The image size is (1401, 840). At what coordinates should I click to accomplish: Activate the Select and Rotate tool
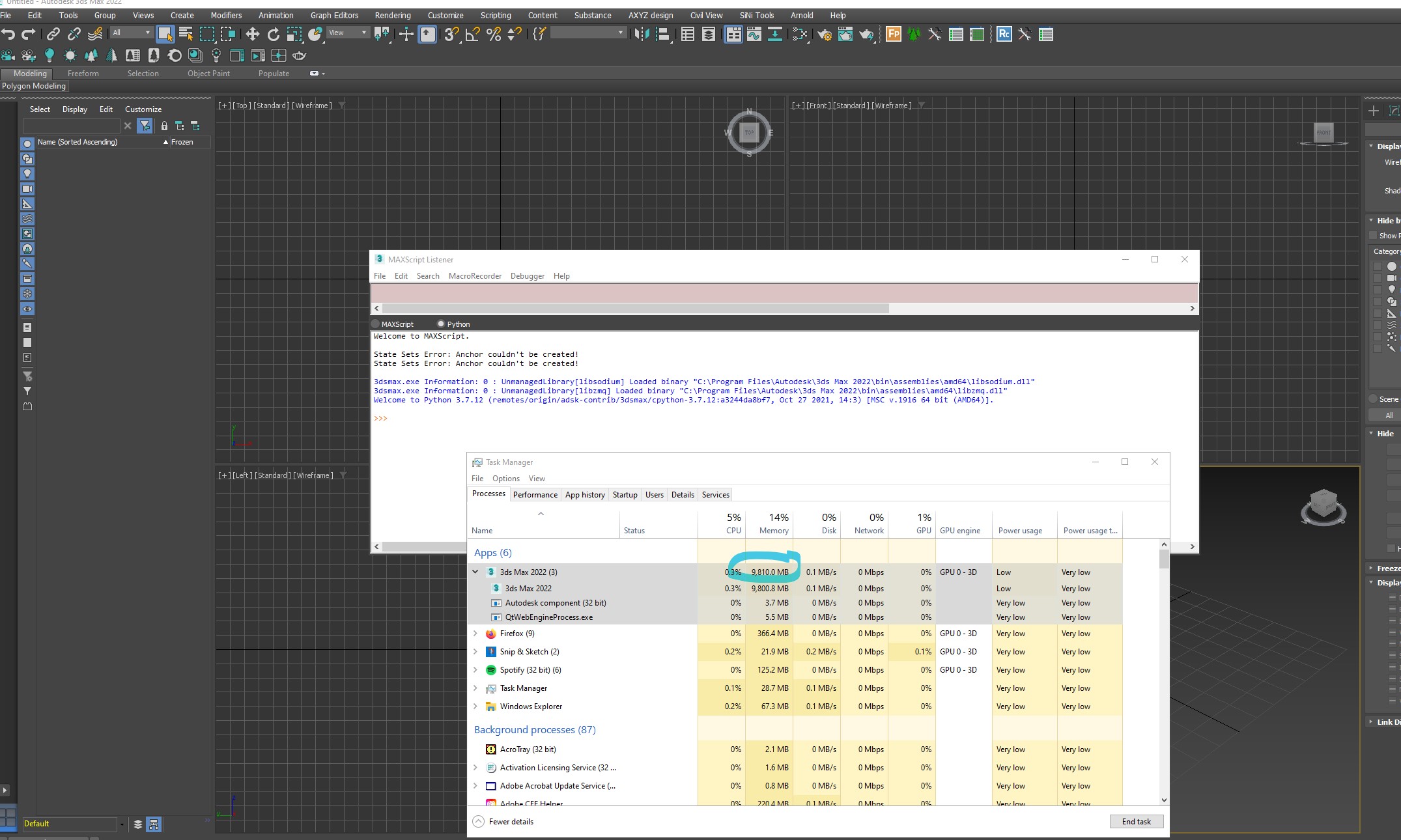[x=274, y=34]
